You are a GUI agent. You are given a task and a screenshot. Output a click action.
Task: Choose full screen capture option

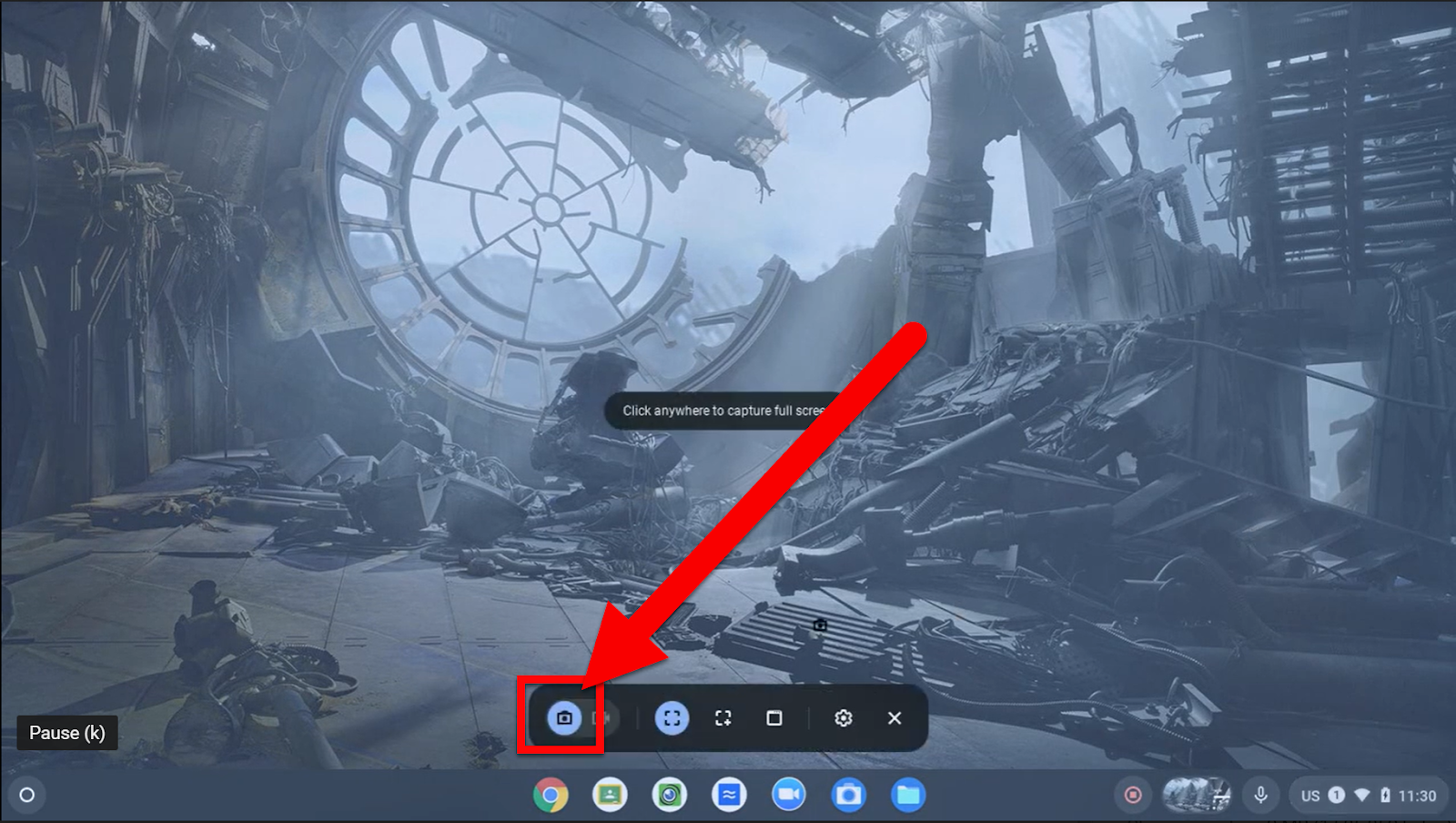pos(672,718)
